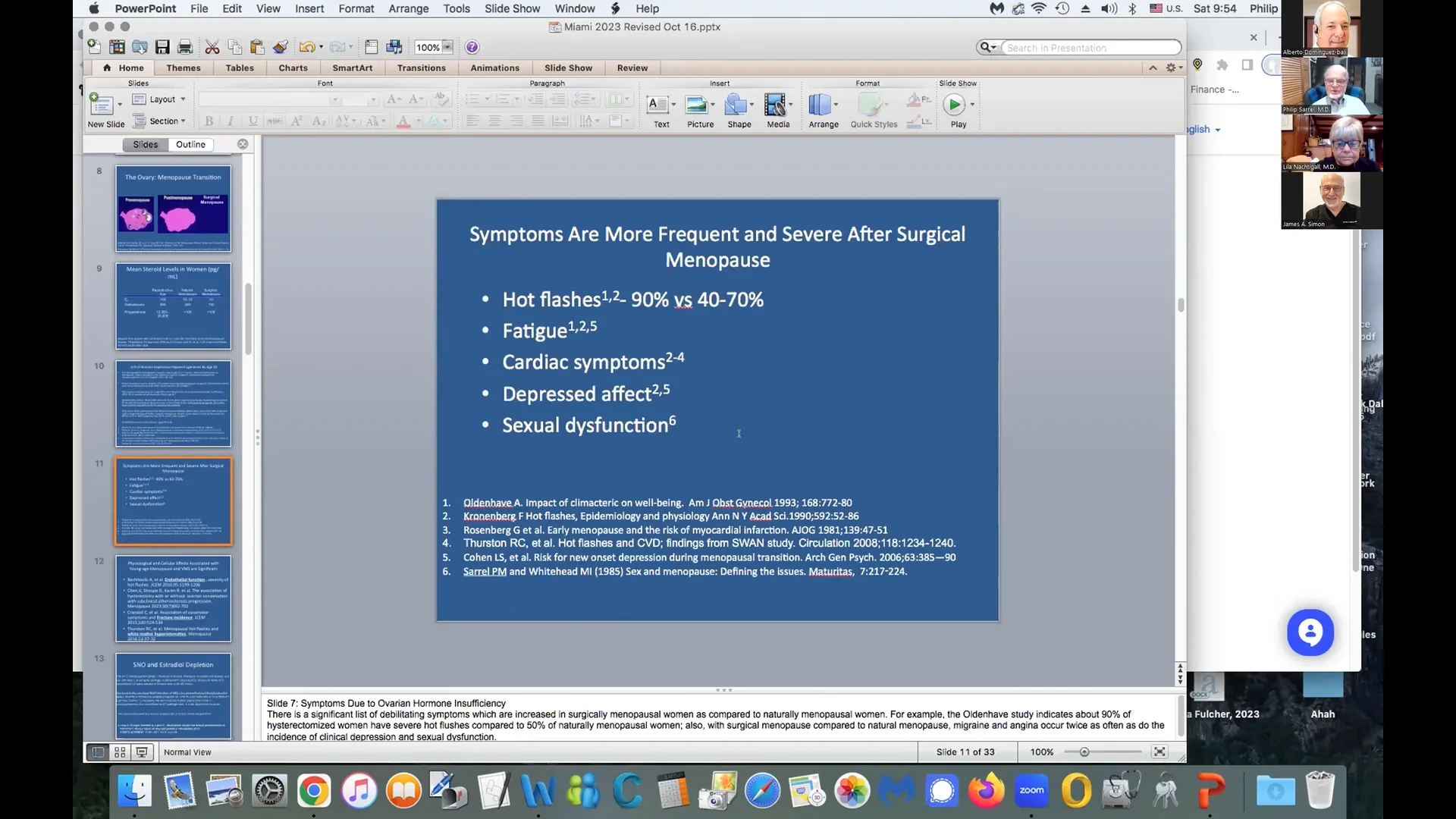
Task: Select the Outline pane tab
Action: coord(190,144)
